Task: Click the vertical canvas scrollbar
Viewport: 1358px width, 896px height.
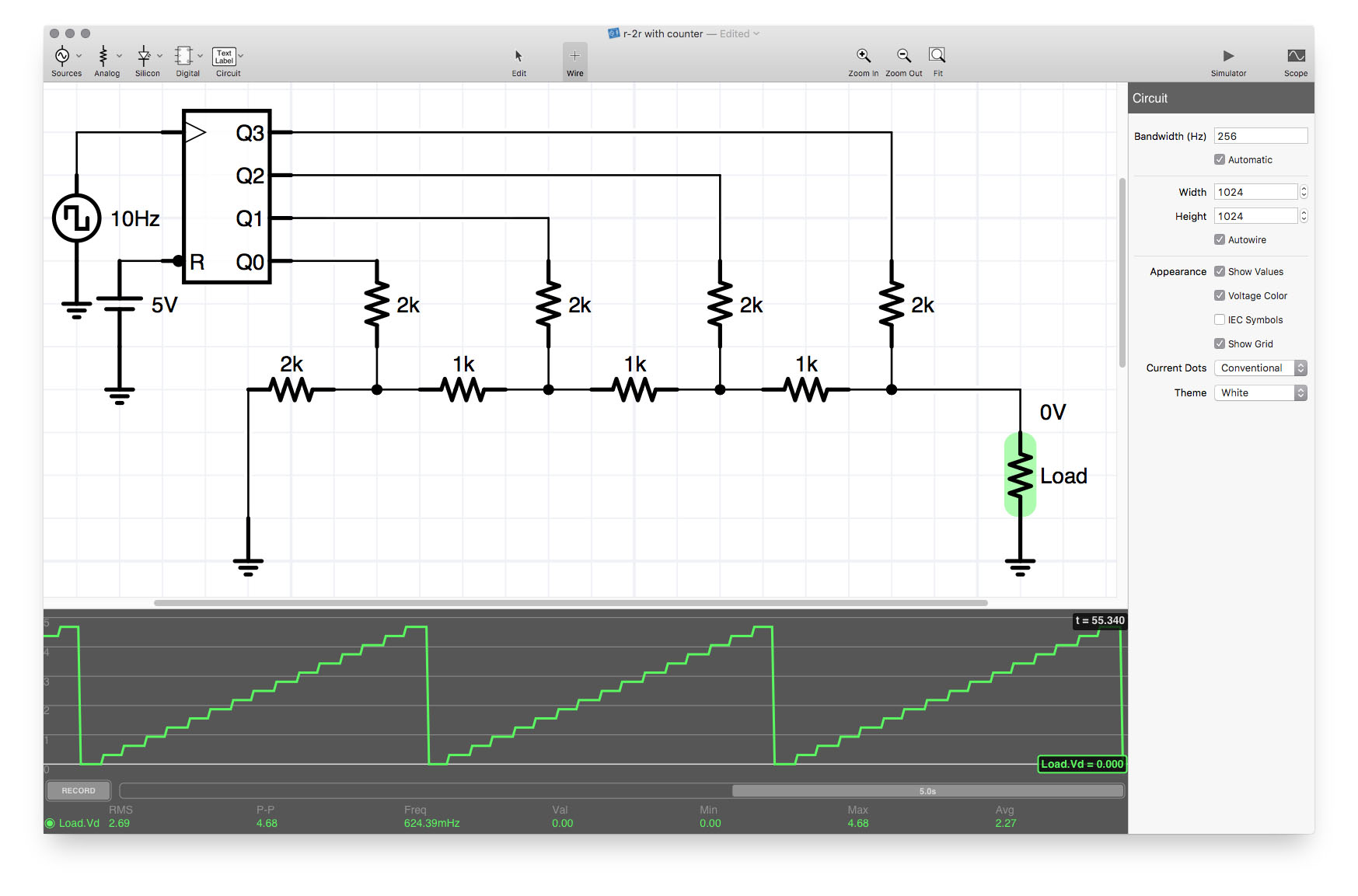Action: point(1122,273)
